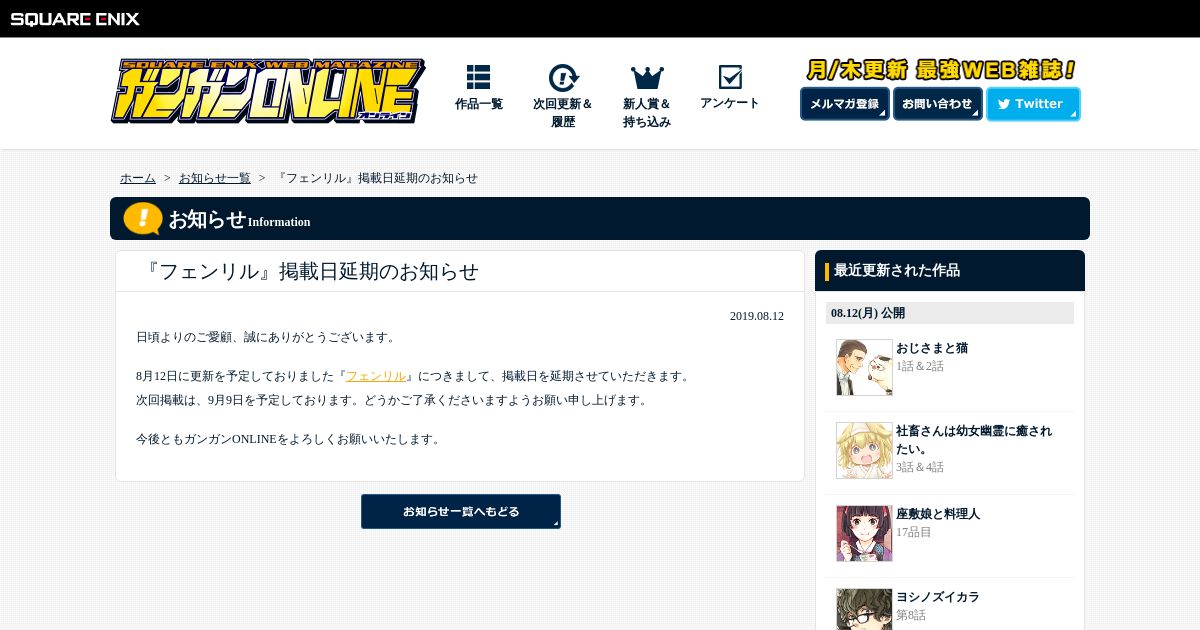Click the 月/木更新 最強WEB雑誌 banner
Image resolution: width=1200 pixels, height=630 pixels.
tap(941, 70)
